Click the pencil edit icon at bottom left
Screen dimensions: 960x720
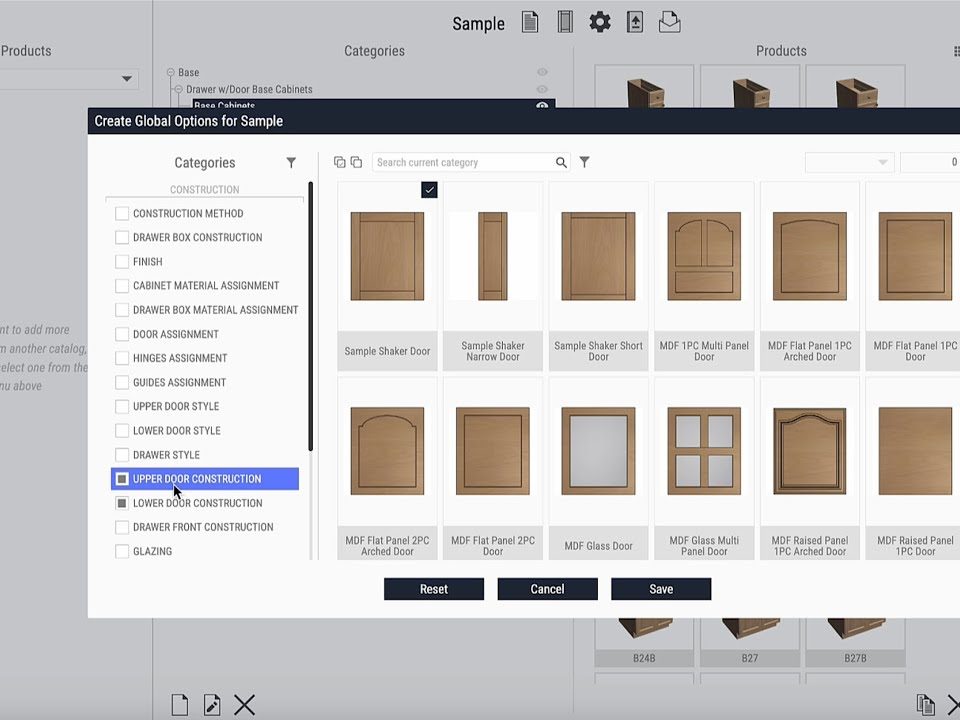click(212, 705)
